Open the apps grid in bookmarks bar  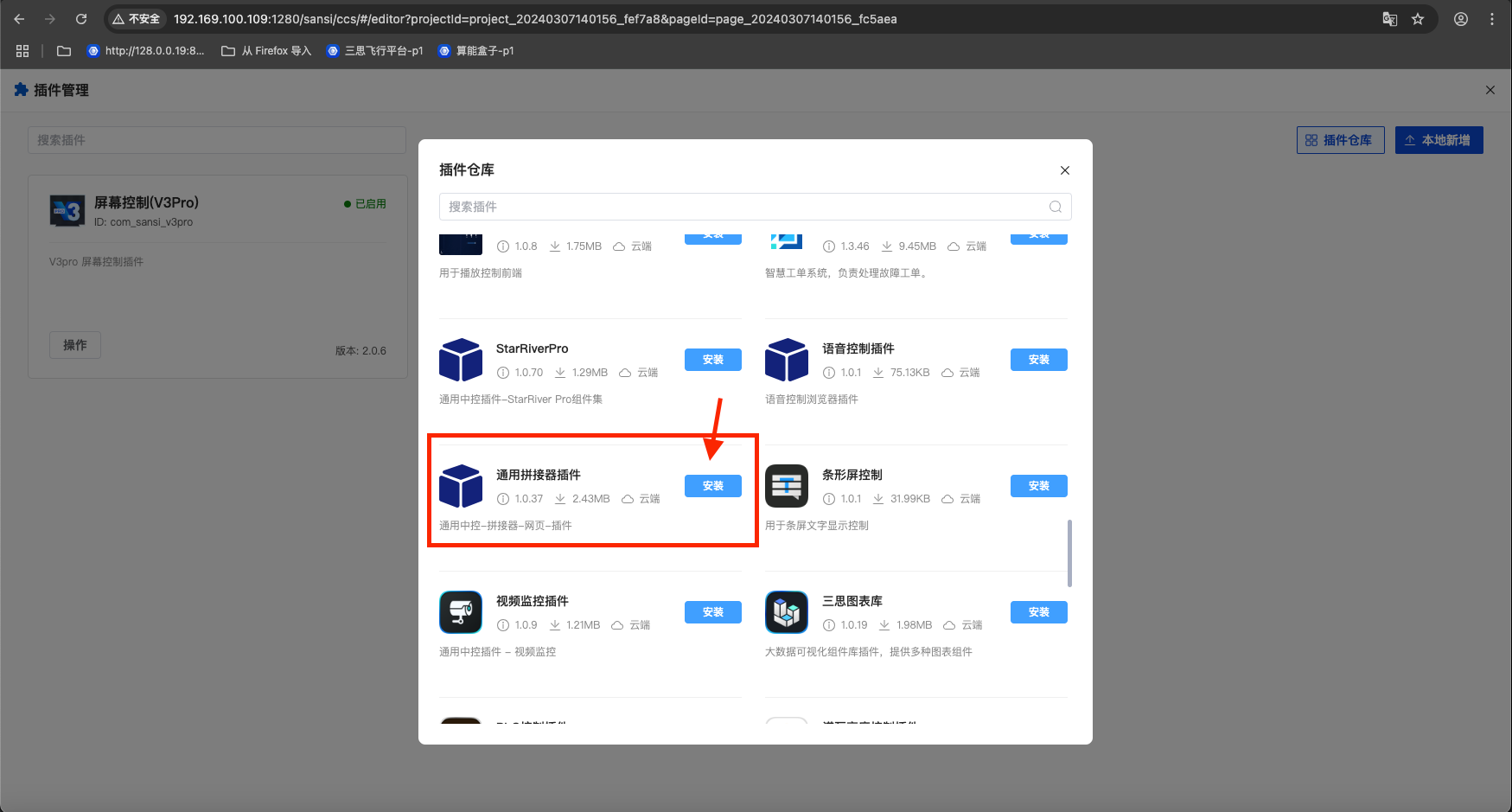(22, 51)
